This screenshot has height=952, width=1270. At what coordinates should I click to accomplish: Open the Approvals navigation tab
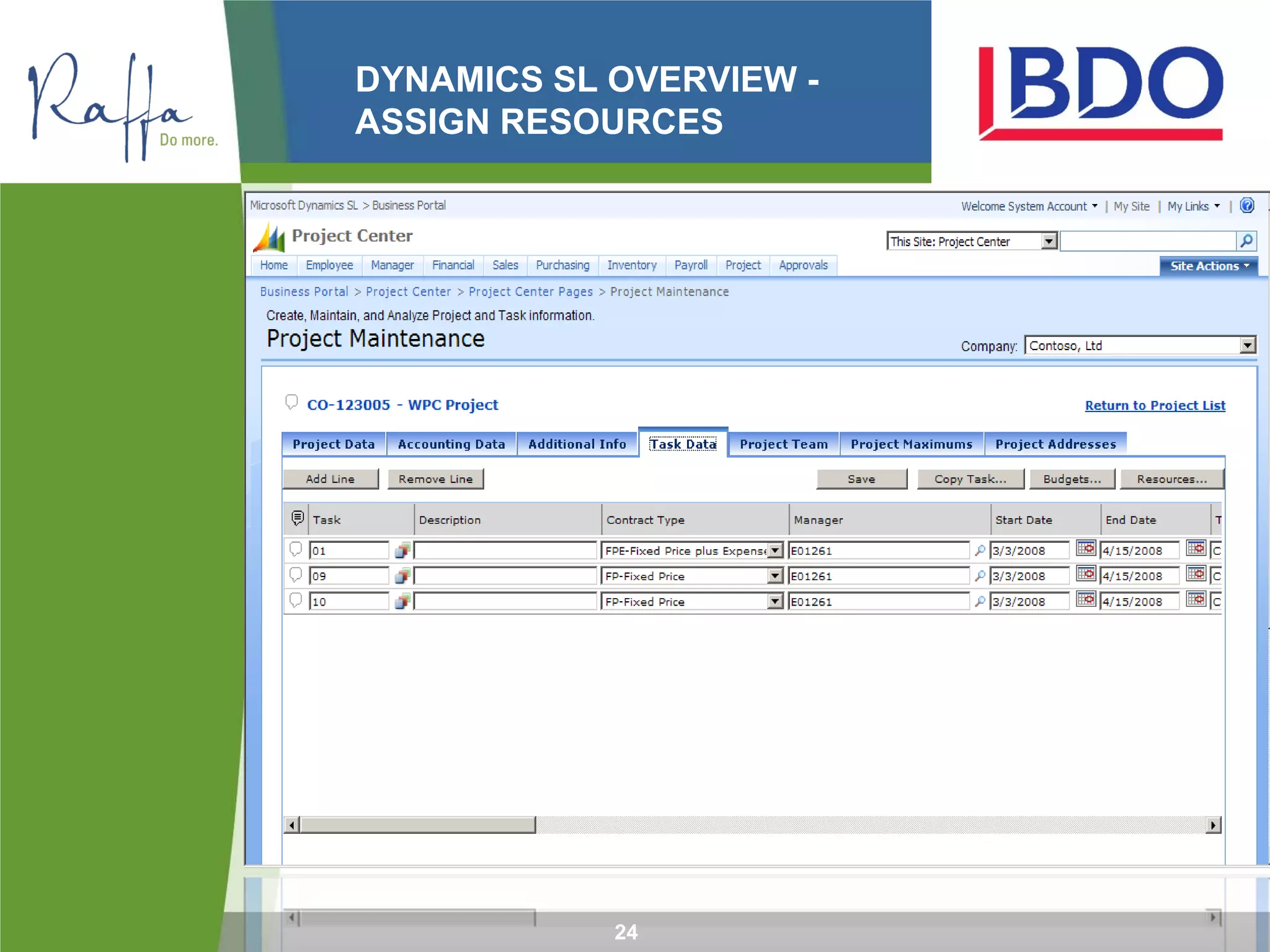tap(804, 265)
